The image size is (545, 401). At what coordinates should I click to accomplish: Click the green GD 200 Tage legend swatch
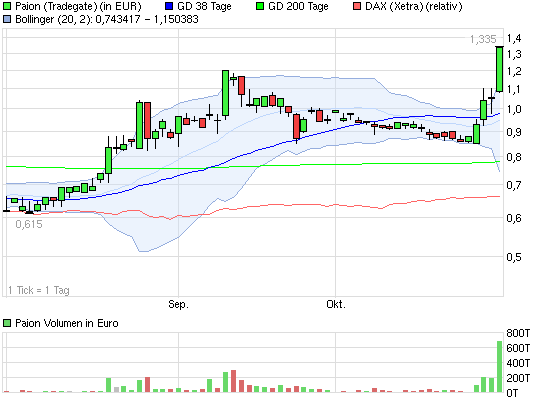[x=260, y=6]
